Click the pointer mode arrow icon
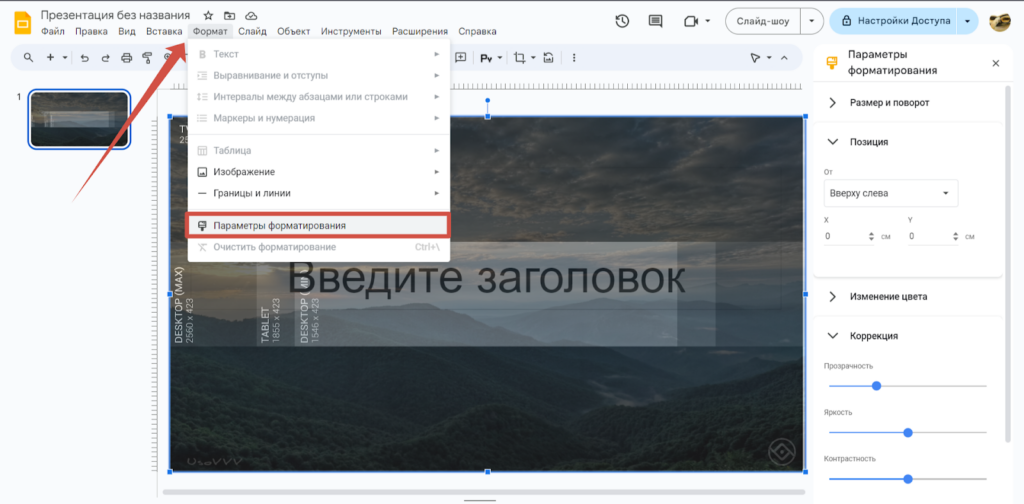This screenshot has width=1024, height=504. pyautogui.click(x=755, y=57)
